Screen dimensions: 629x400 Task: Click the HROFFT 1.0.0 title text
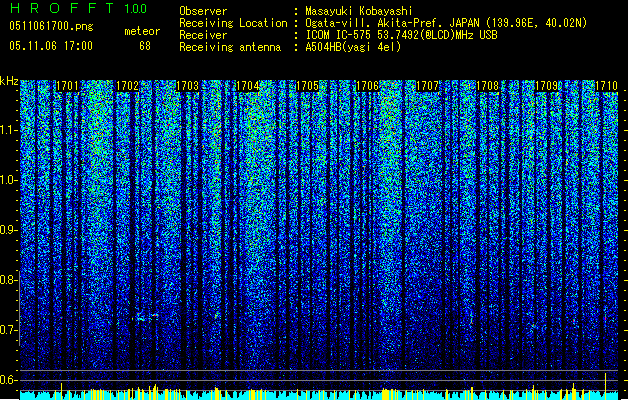pyautogui.click(x=78, y=8)
